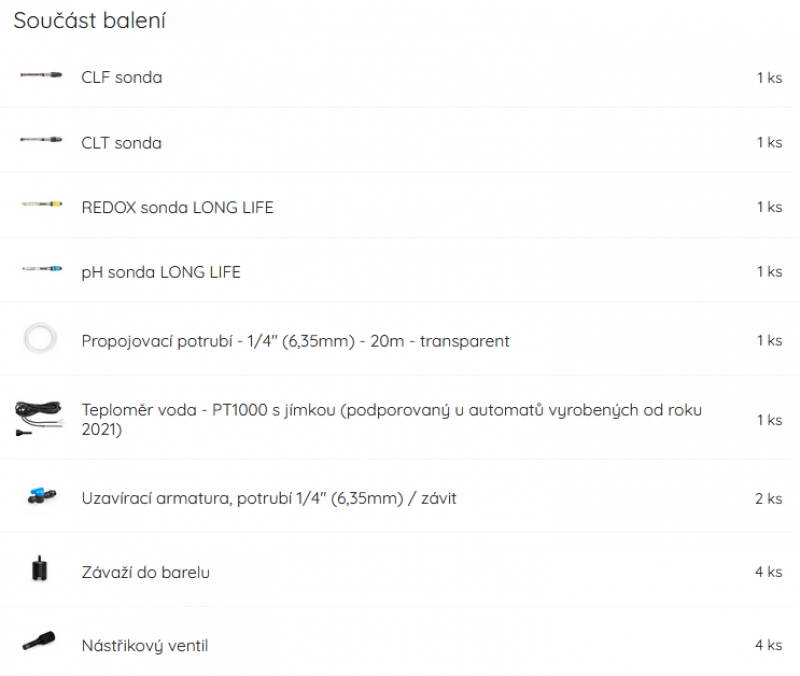The image size is (800, 676).
Task: Click the blue pH sonda thumbnail
Action: pos(41,269)
